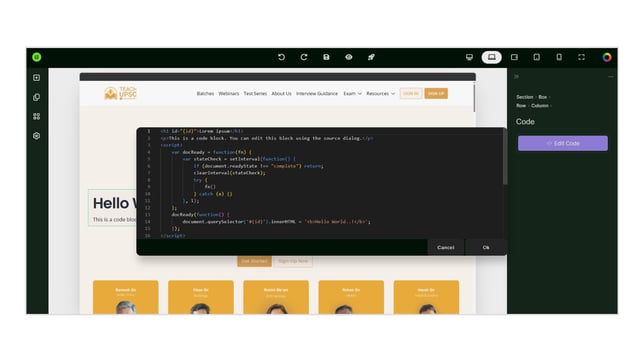
Task: Click the Edit Code button
Action: 563,143
